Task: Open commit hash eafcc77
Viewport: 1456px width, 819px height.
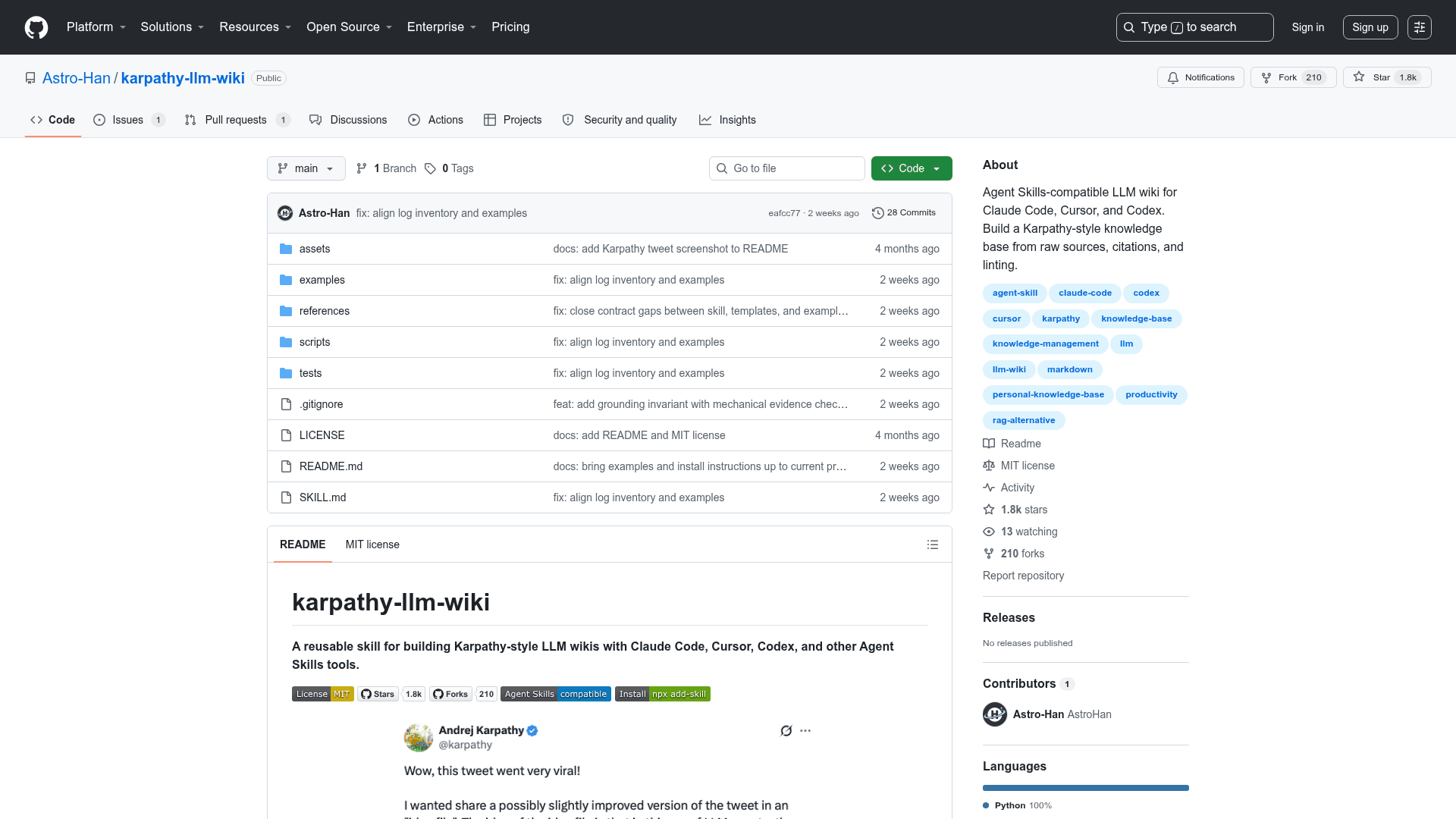Action: [x=784, y=213]
